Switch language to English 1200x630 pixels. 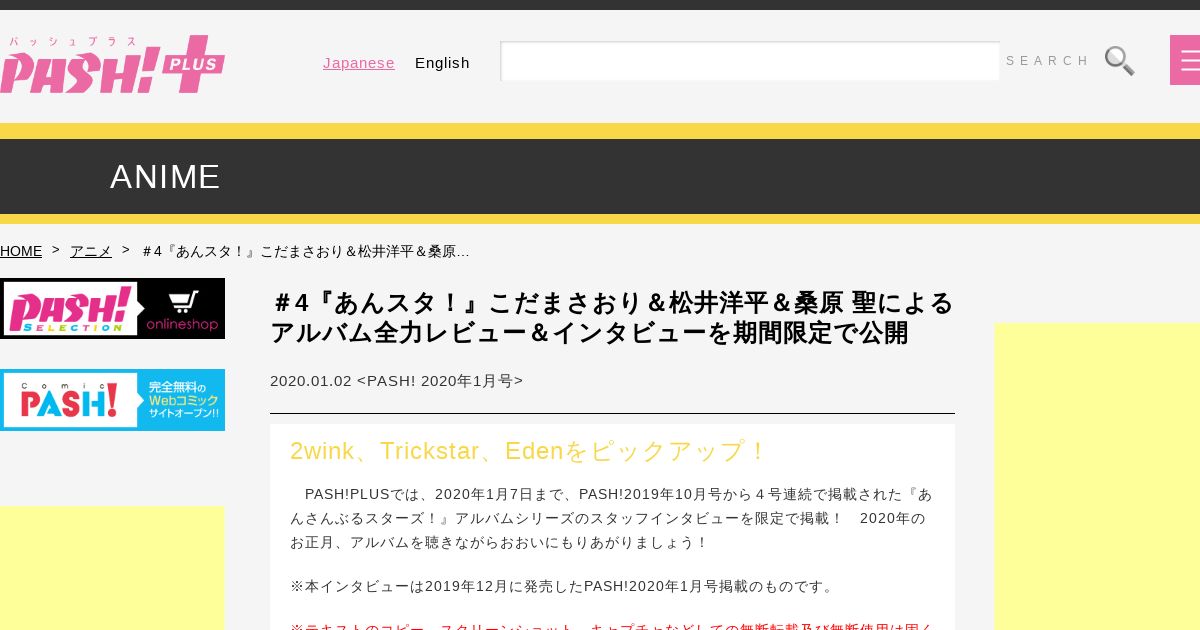click(x=442, y=62)
